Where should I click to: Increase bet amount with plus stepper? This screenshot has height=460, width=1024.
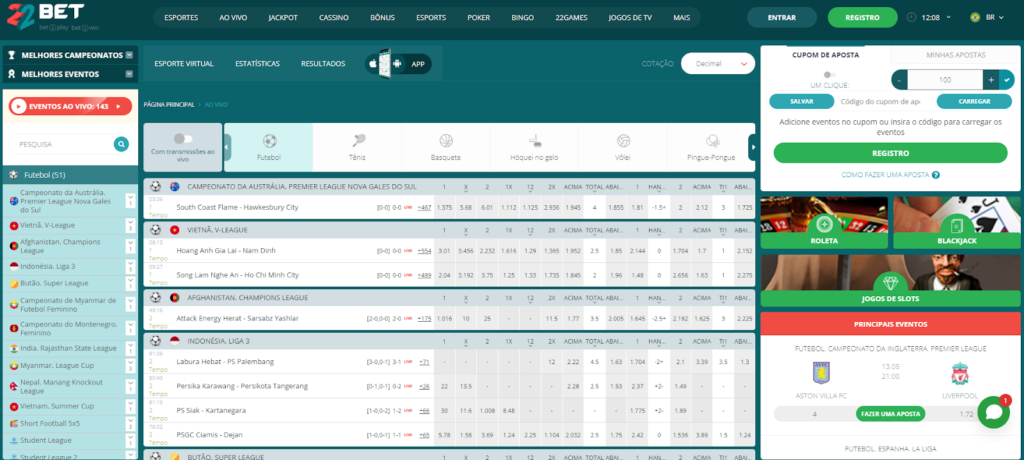click(991, 80)
